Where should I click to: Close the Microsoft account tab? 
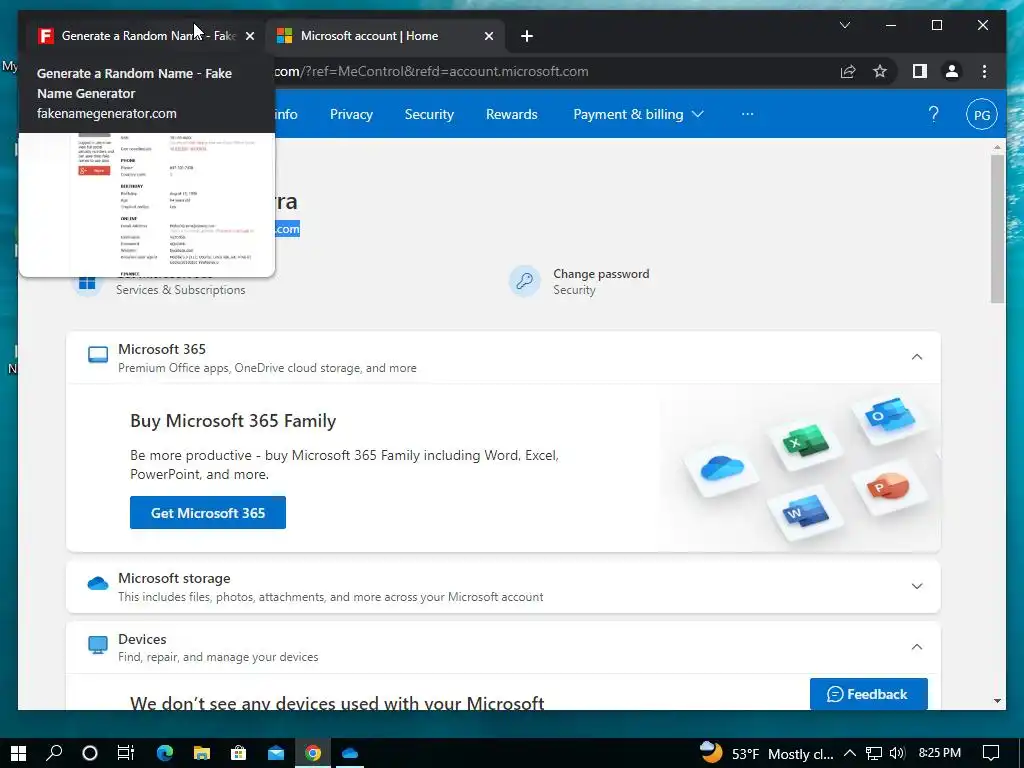[488, 36]
